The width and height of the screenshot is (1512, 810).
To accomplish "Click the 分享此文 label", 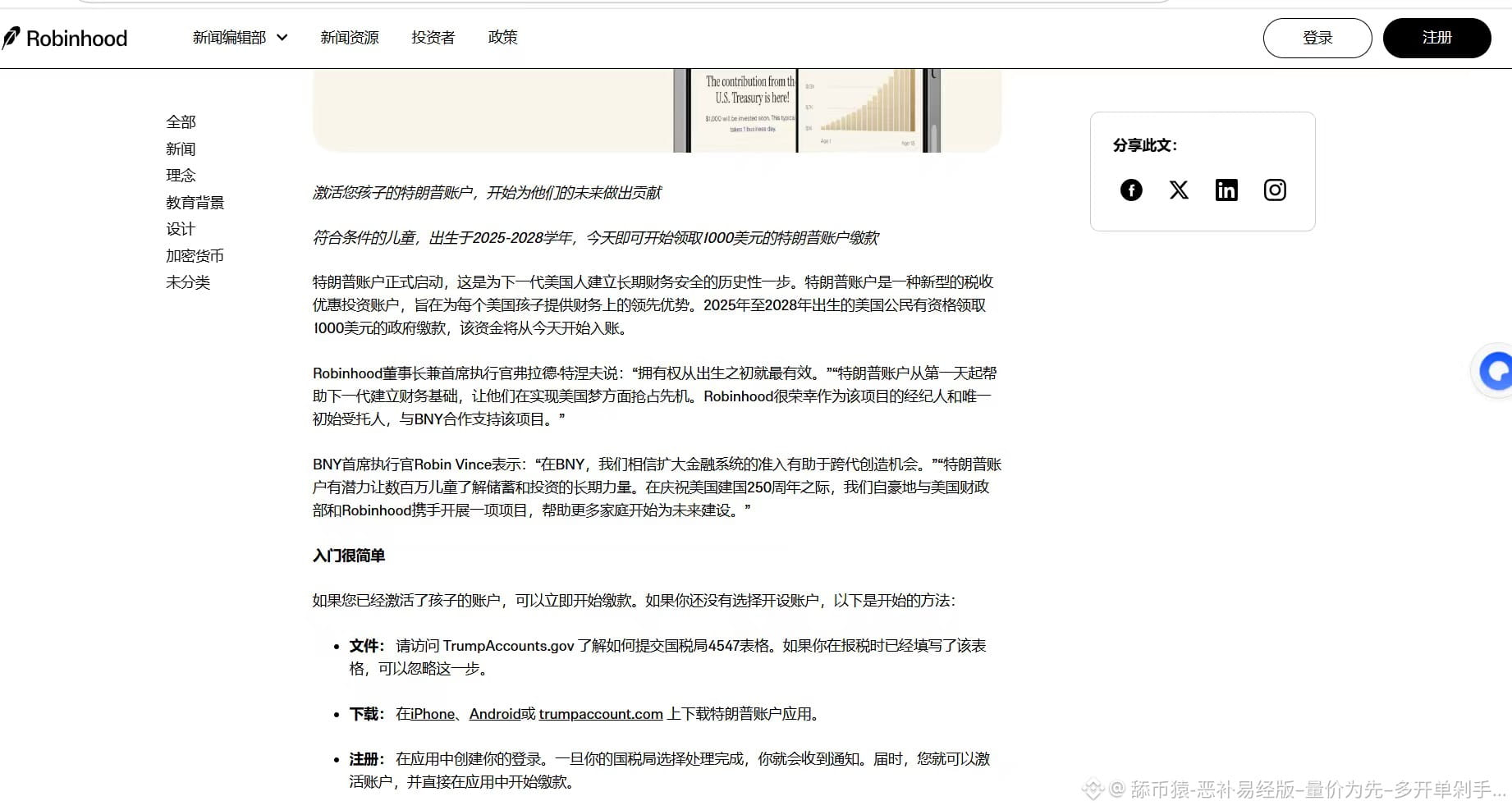I will point(1145,145).
